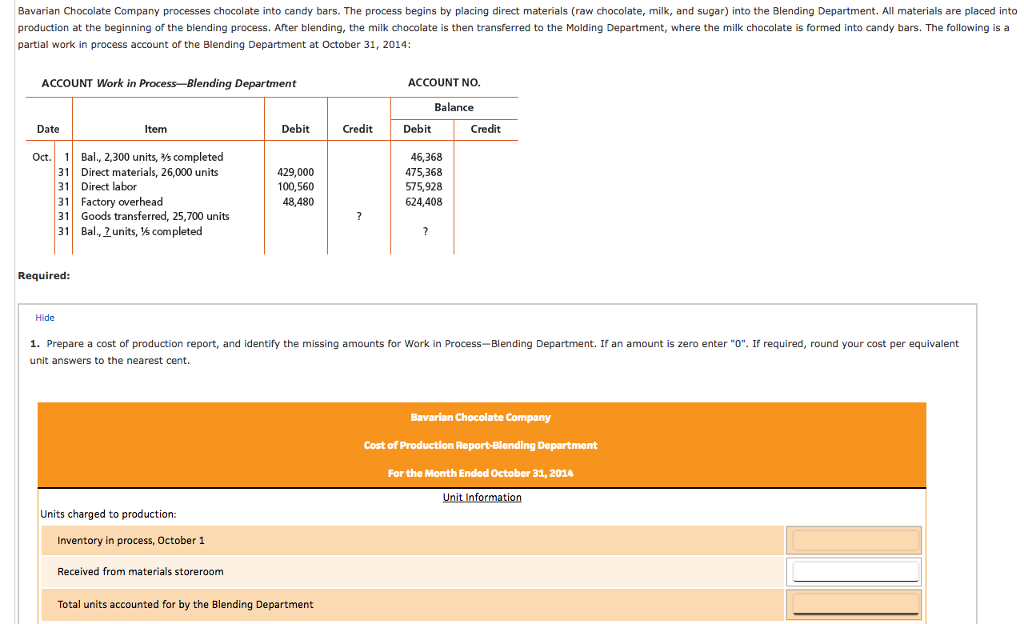This screenshot has width=1024, height=624.
Task: Click the 'Oct.' date cell
Action: [x=41, y=157]
